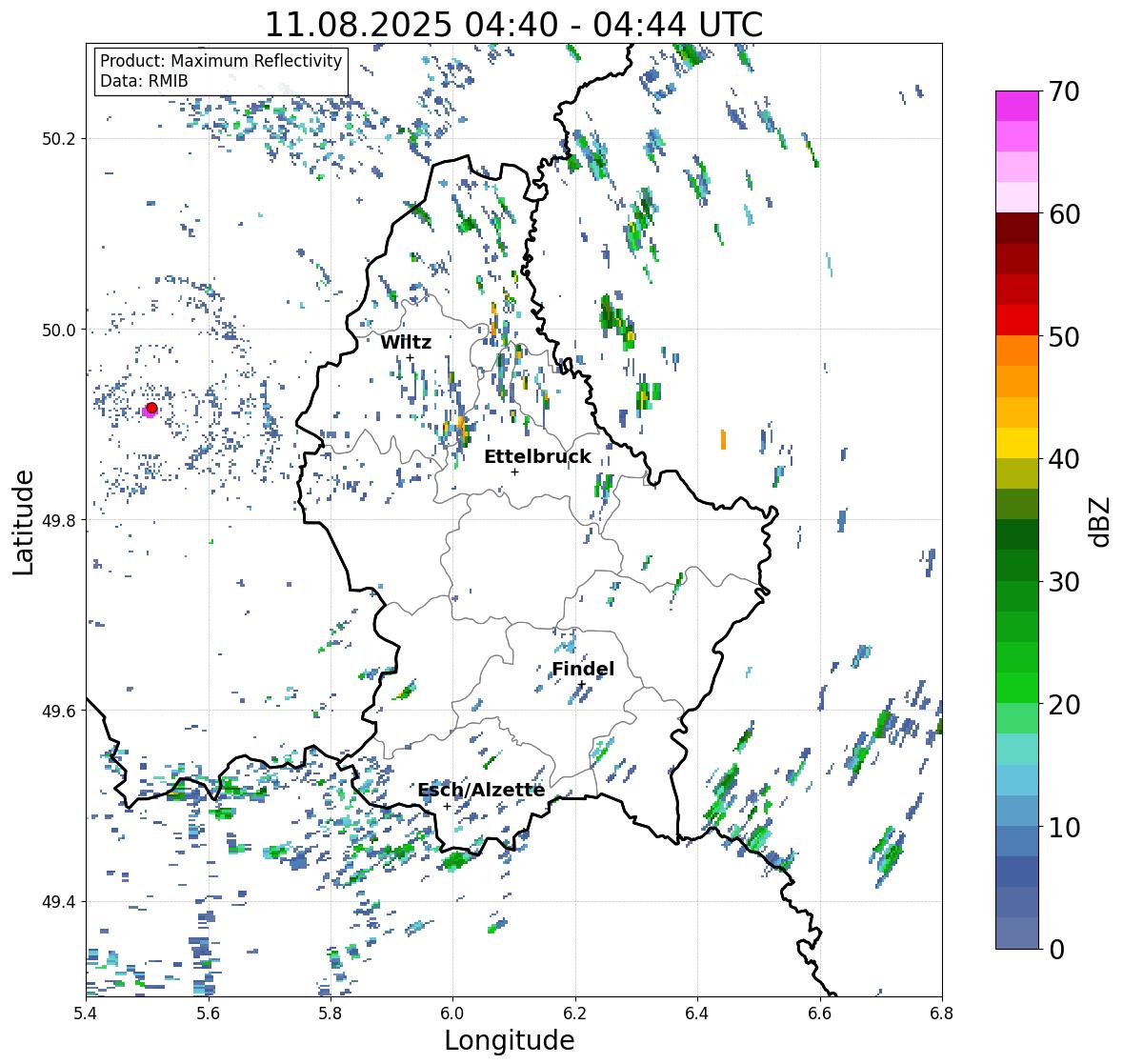
Task: Pick the magenta 70 dBZ color band
Action: 1017,106
